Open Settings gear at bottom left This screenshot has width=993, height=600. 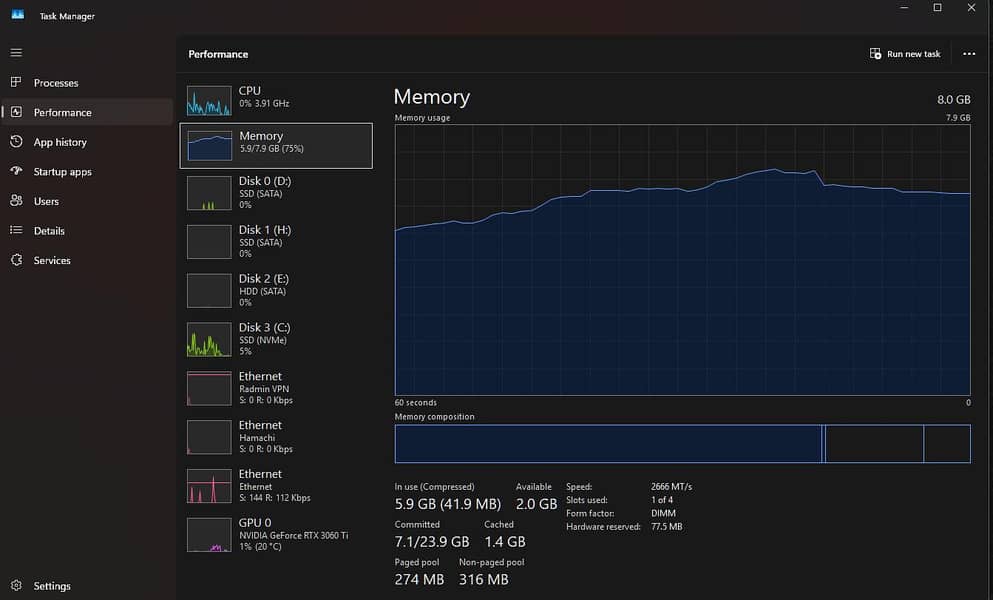(16, 586)
